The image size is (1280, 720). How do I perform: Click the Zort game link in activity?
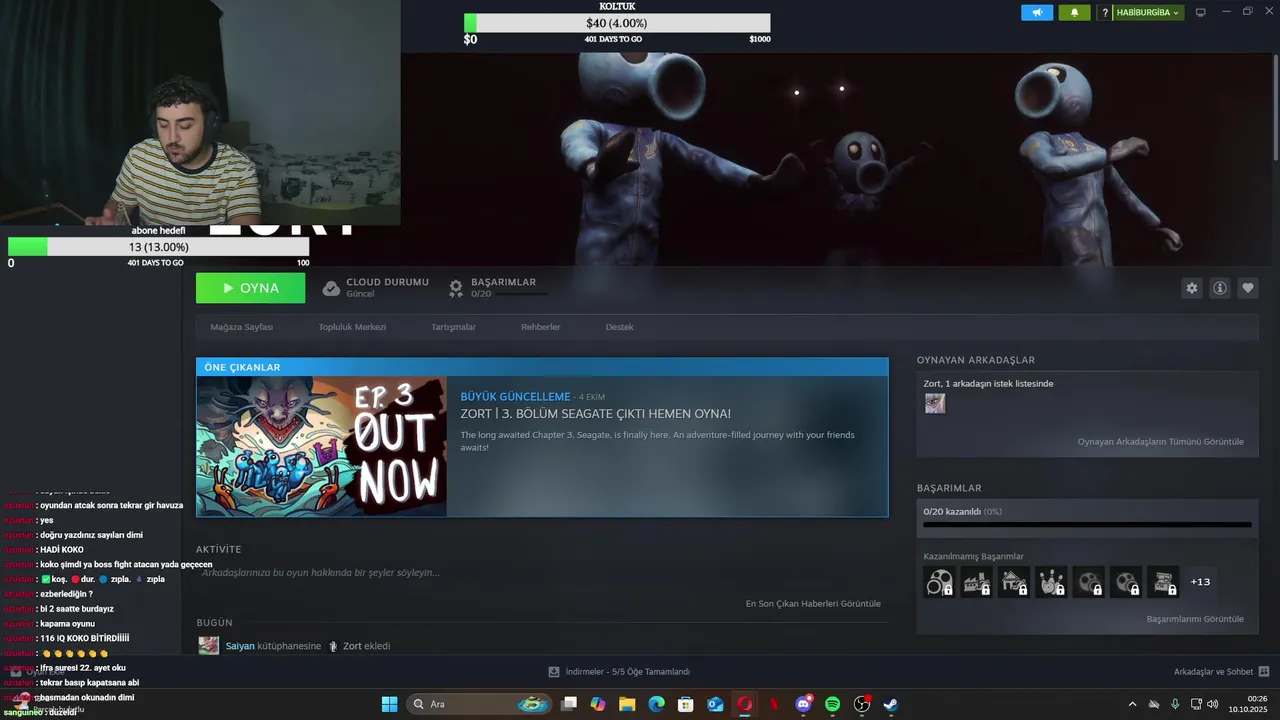coord(352,646)
